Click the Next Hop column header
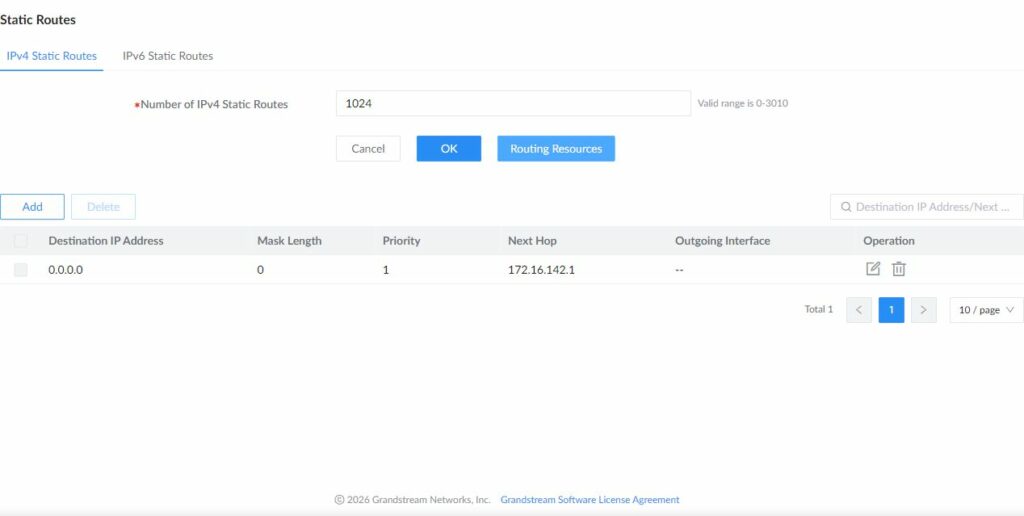The image size is (1024, 516). 532,241
